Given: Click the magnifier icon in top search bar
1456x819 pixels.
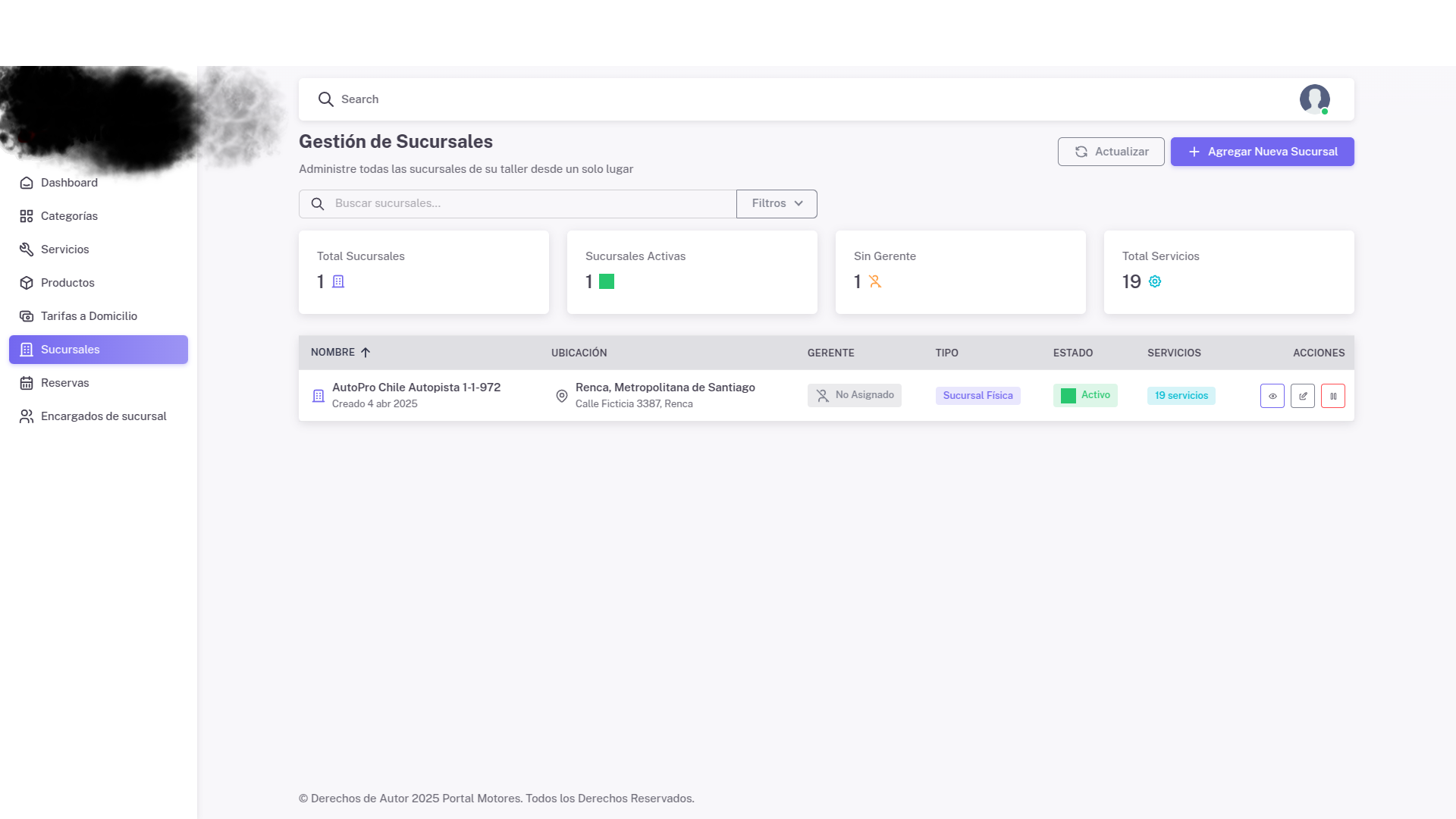Looking at the screenshot, I should [326, 99].
